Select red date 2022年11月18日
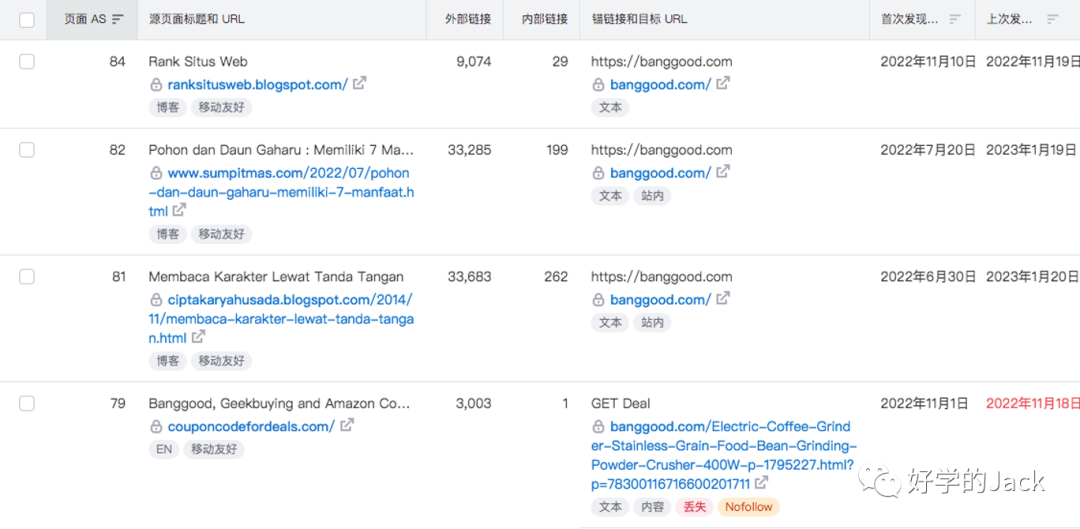Image resolution: width=1080 pixels, height=529 pixels. tap(1033, 403)
